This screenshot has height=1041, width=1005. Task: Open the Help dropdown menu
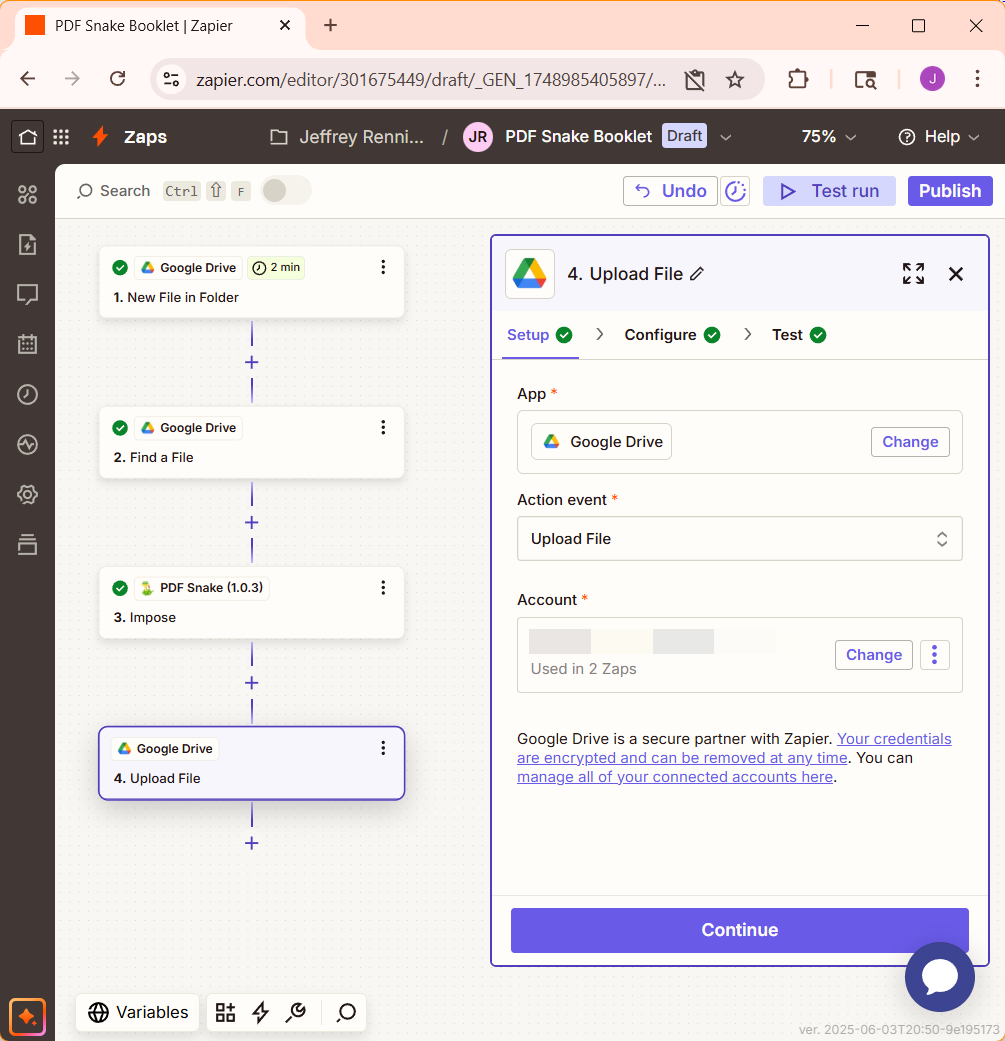[939, 137]
